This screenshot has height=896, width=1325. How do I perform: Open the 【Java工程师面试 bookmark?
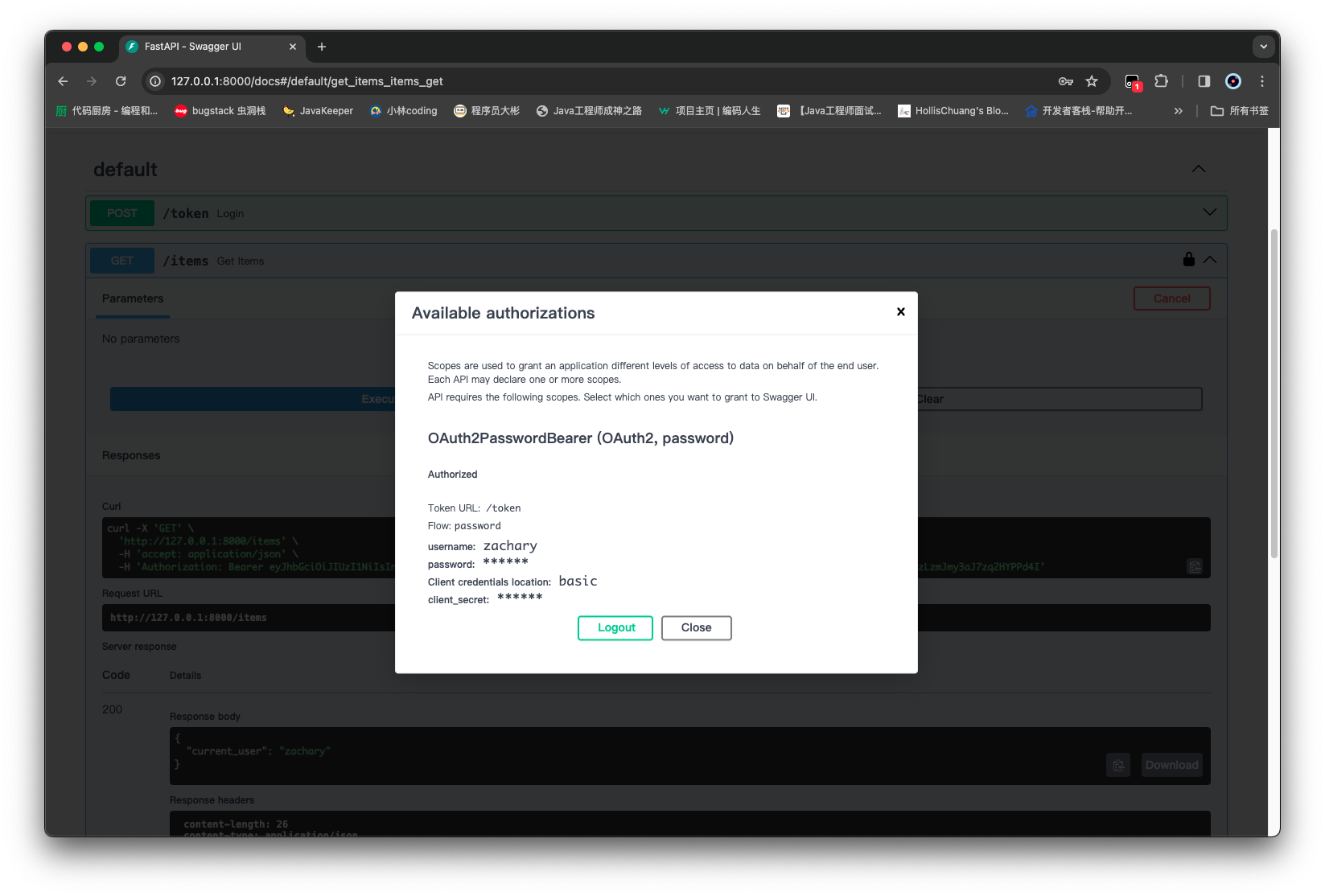pos(829,111)
